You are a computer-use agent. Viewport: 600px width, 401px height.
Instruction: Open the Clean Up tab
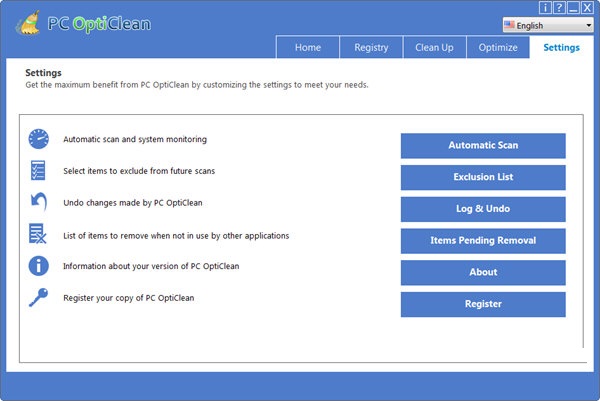click(434, 47)
